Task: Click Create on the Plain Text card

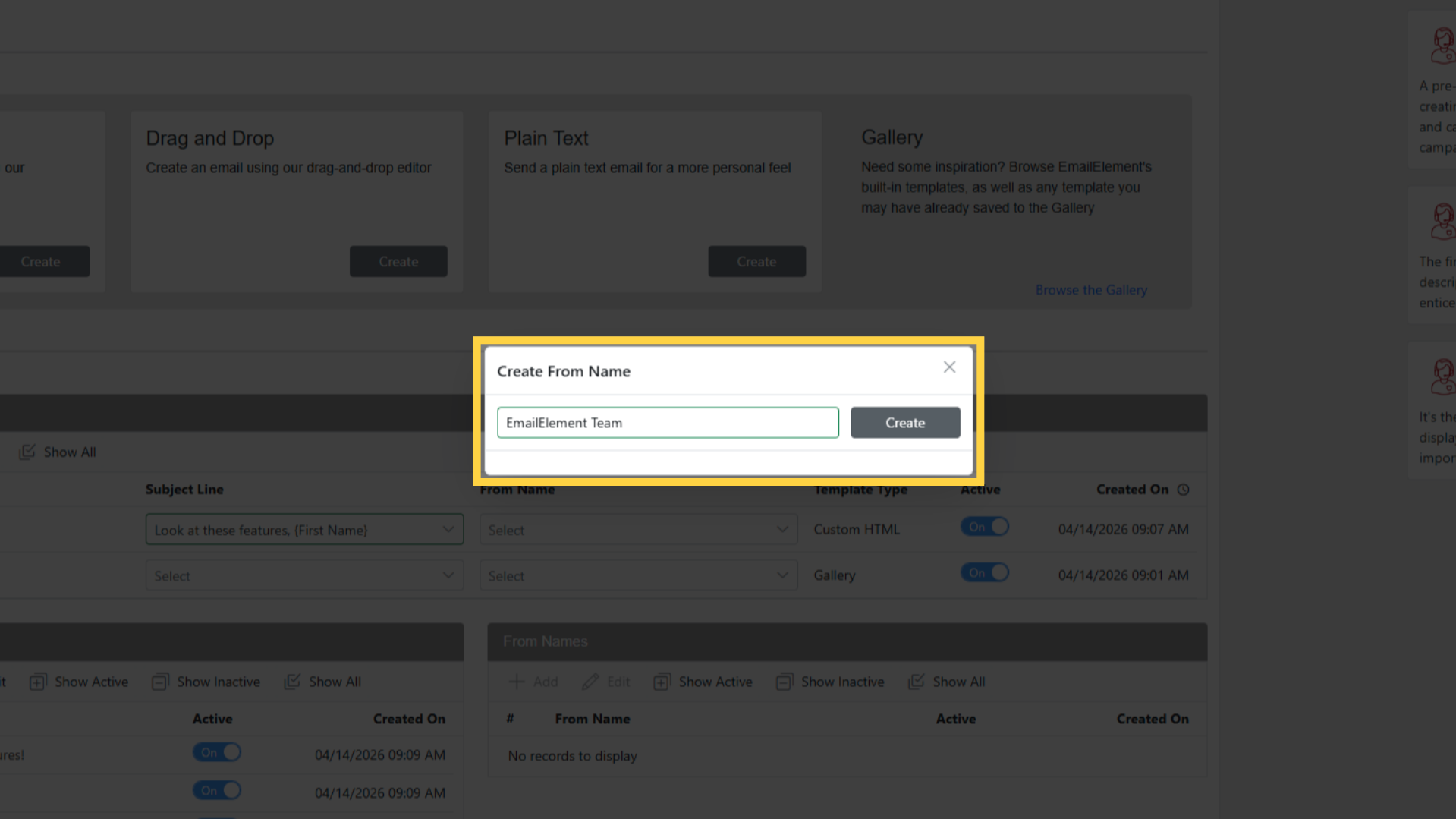Action: [756, 261]
